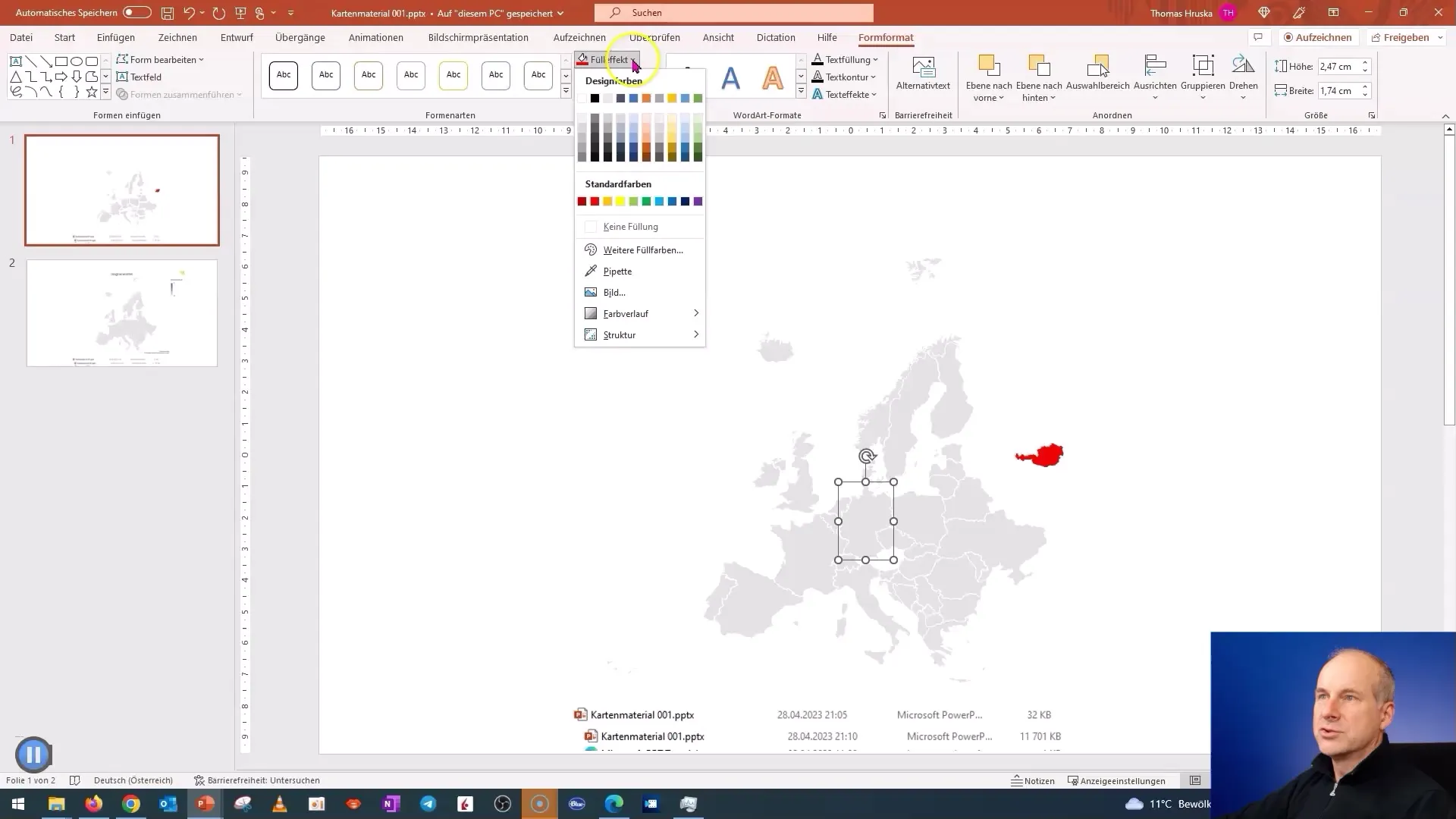Image resolution: width=1456 pixels, height=819 pixels.
Task: Click the Save icon in title bar
Action: pyautogui.click(x=168, y=13)
